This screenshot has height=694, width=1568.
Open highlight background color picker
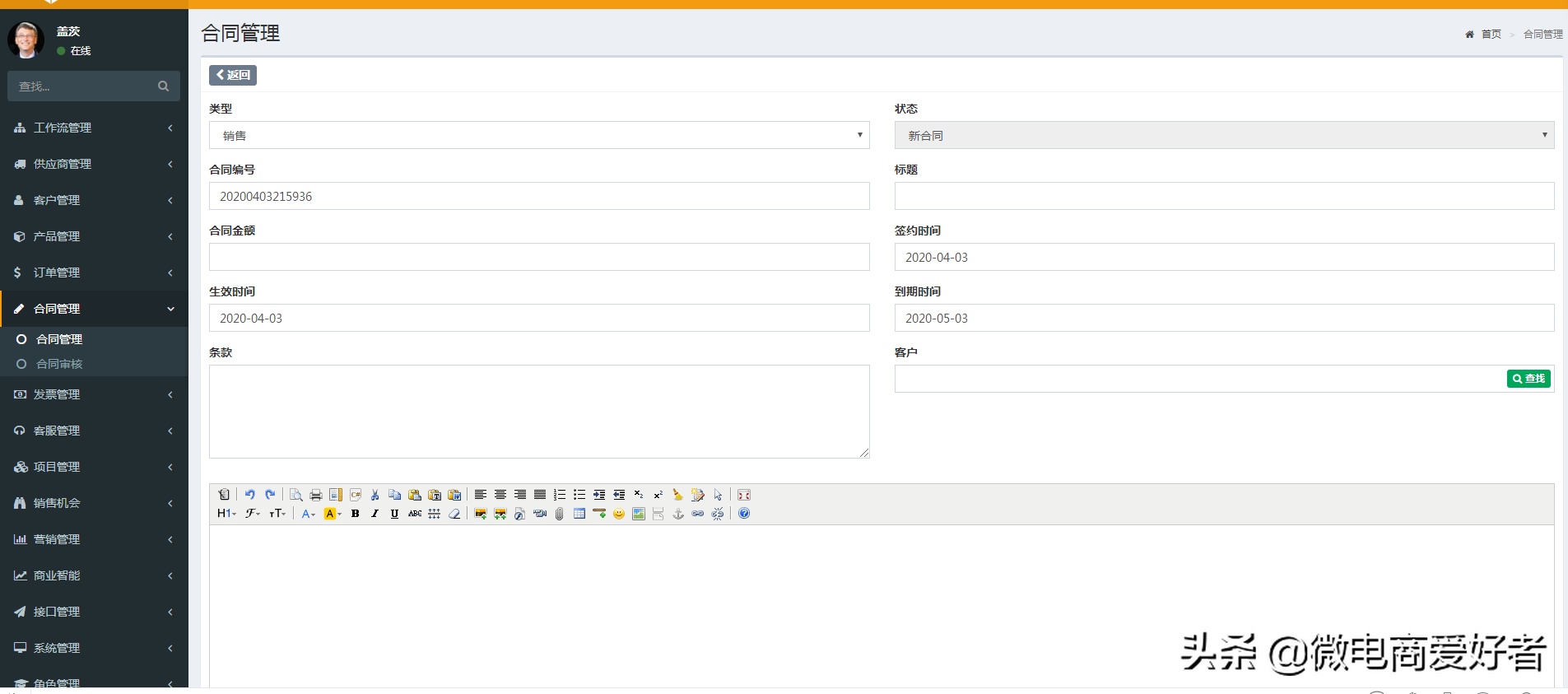point(333,514)
